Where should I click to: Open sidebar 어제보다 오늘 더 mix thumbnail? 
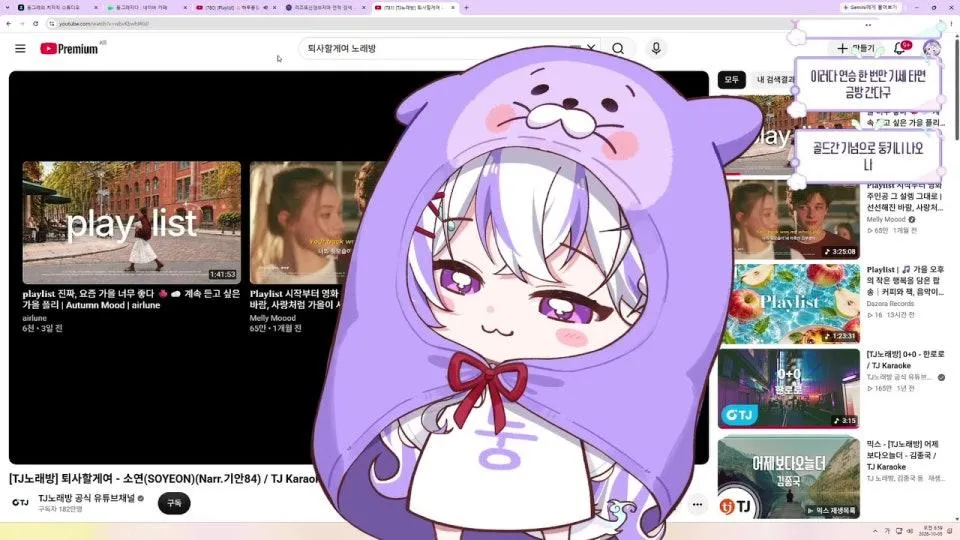[789, 477]
